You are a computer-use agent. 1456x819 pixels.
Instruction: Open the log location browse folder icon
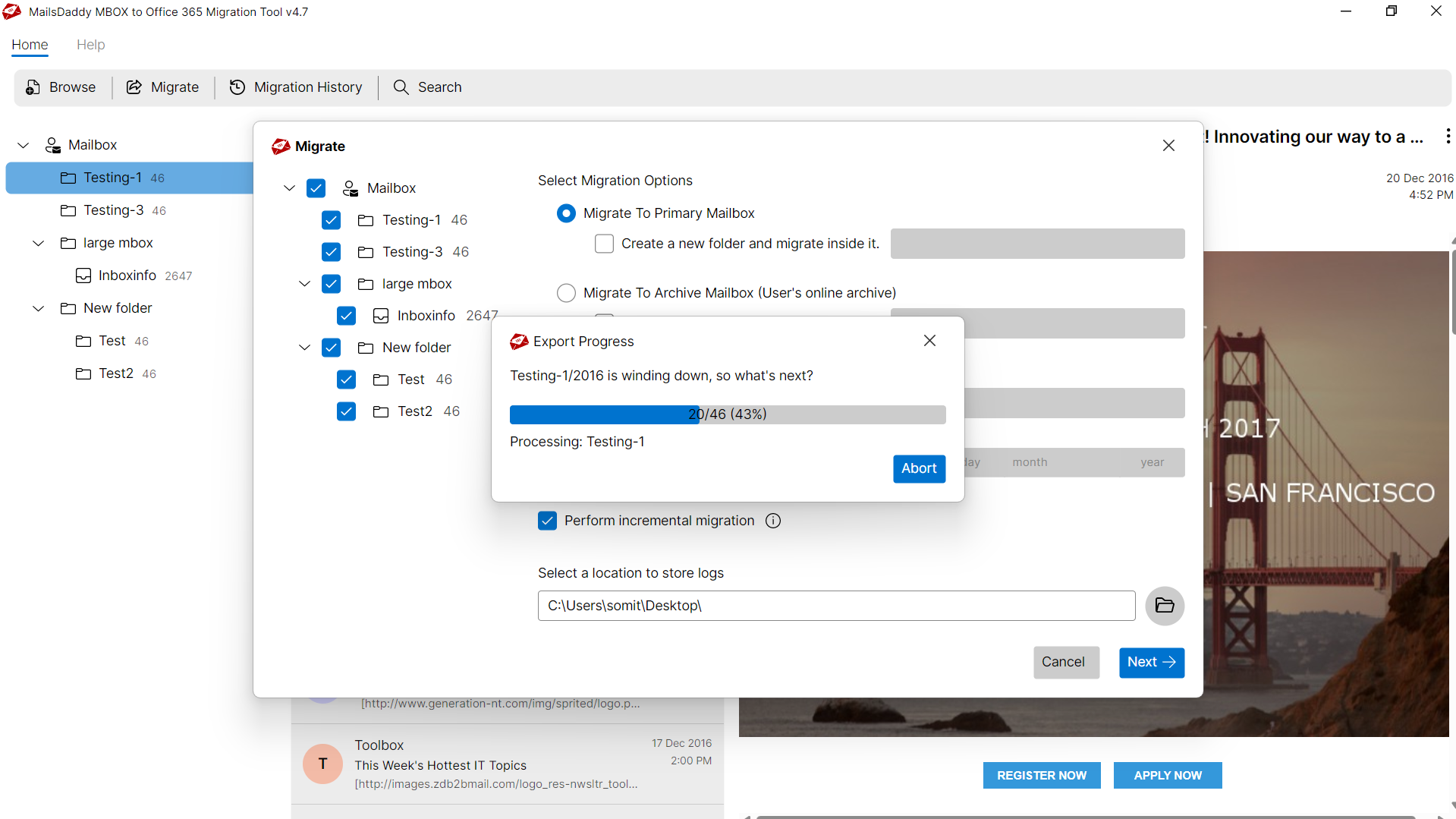coord(1165,606)
